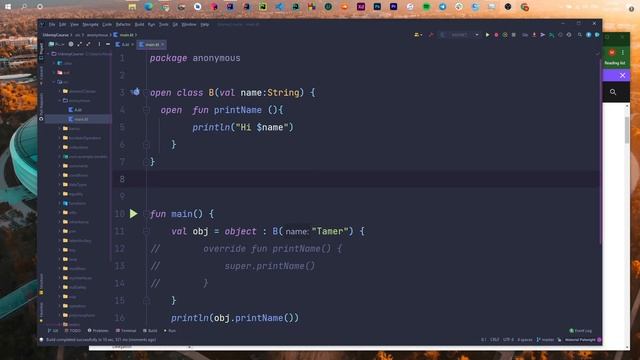
Task: Open Project view selector dropdown
Action: (x=57, y=44)
